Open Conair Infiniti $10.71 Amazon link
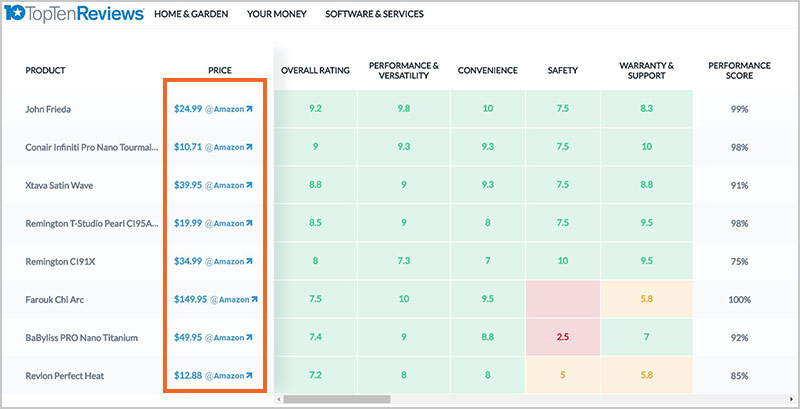 tap(213, 147)
